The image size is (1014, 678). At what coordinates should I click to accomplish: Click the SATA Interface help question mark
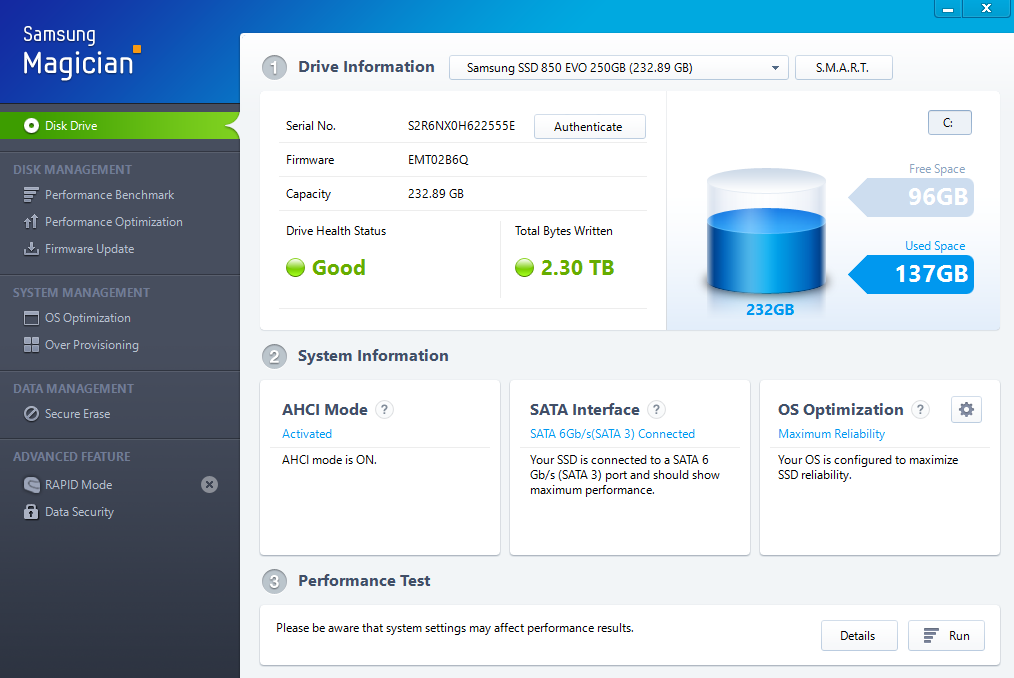tap(656, 410)
